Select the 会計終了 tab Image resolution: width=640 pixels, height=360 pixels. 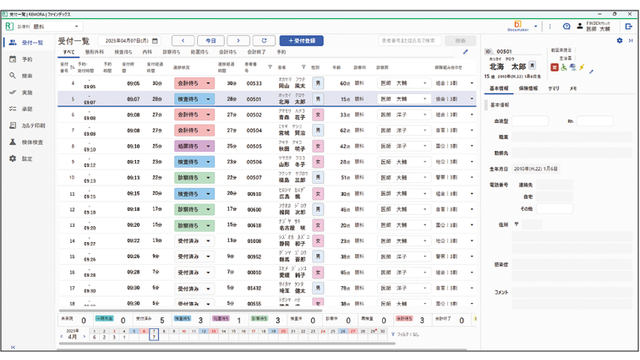coord(256,52)
